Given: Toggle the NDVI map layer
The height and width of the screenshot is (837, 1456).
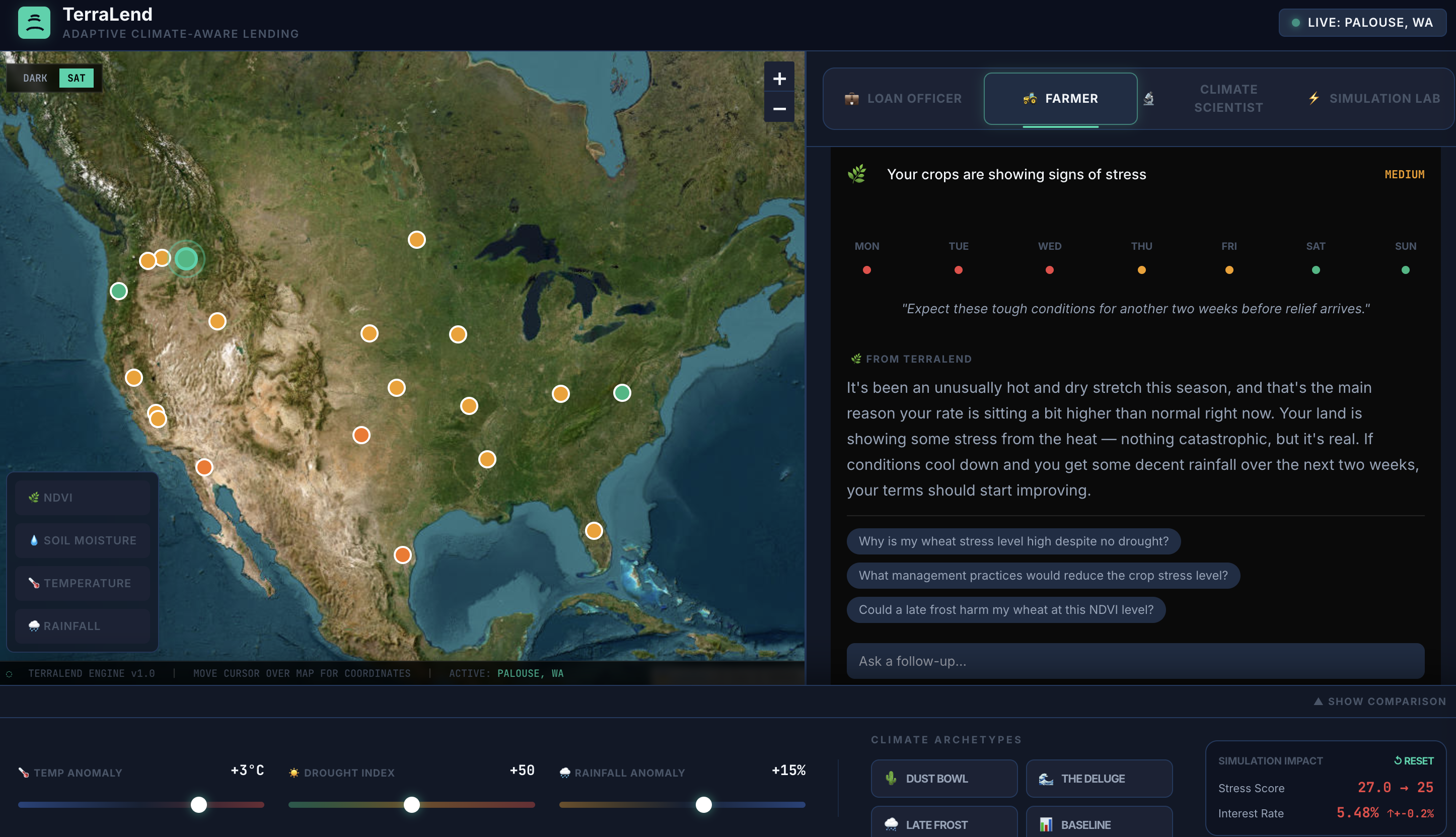Looking at the screenshot, I should (x=83, y=497).
